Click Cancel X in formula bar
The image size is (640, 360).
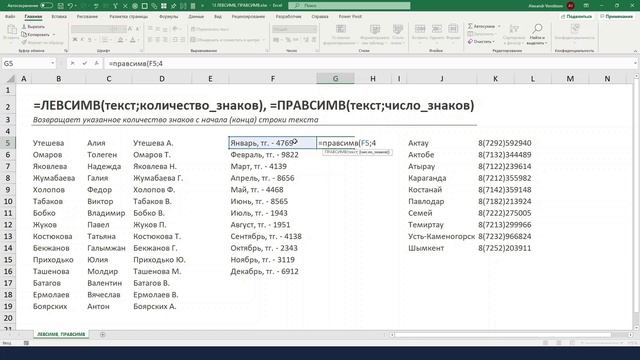point(72,64)
